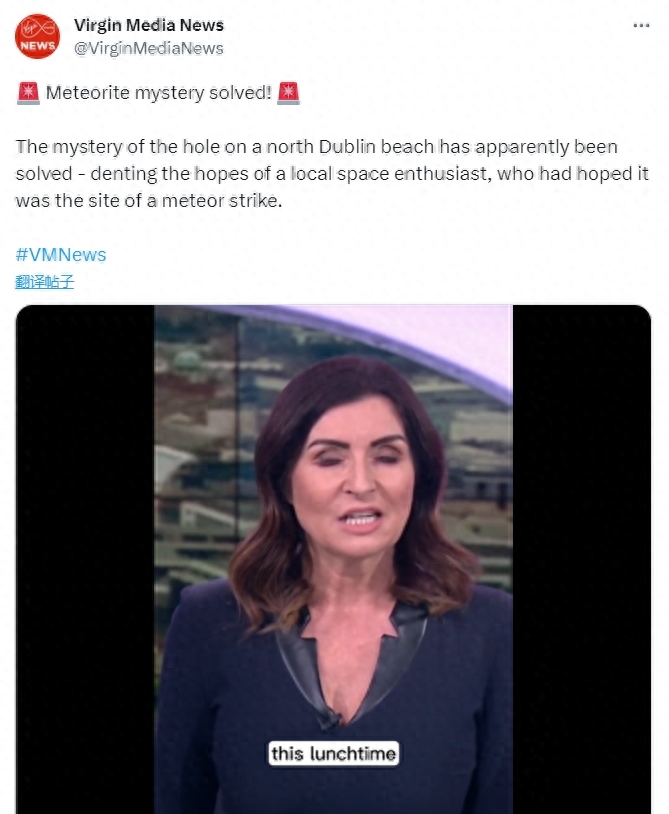The image size is (669, 814).
Task: Click the 'this lunchtime' video caption
Action: (333, 753)
